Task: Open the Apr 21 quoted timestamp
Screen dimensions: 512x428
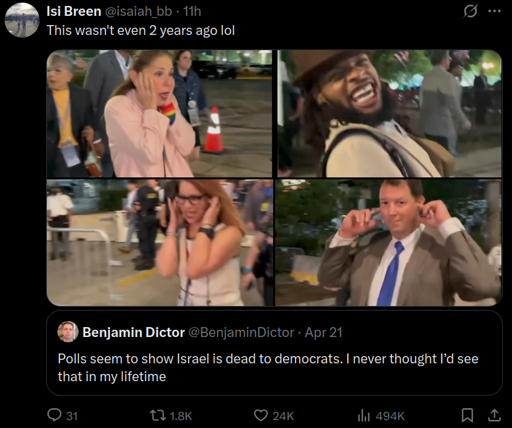Action: (x=324, y=332)
